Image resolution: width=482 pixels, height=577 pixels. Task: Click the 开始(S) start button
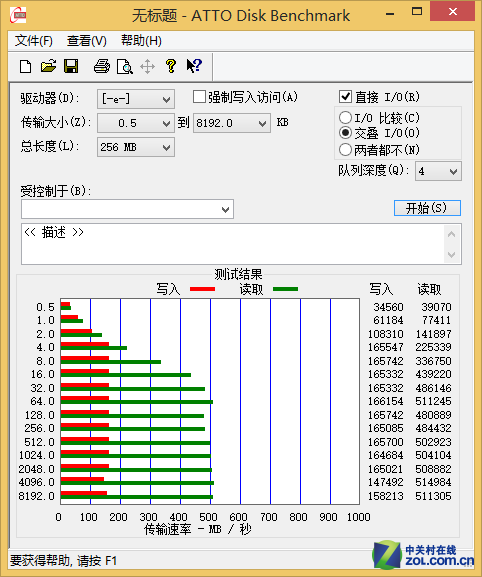click(427, 208)
